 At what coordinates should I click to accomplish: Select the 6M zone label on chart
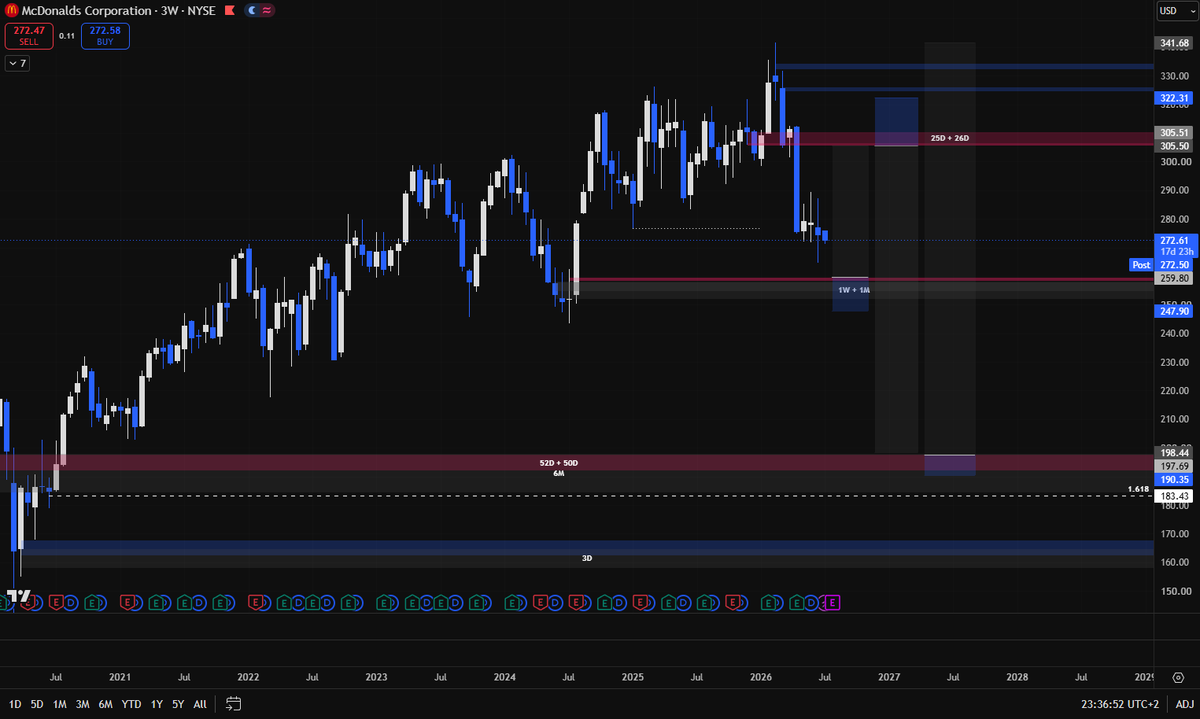(x=559, y=473)
